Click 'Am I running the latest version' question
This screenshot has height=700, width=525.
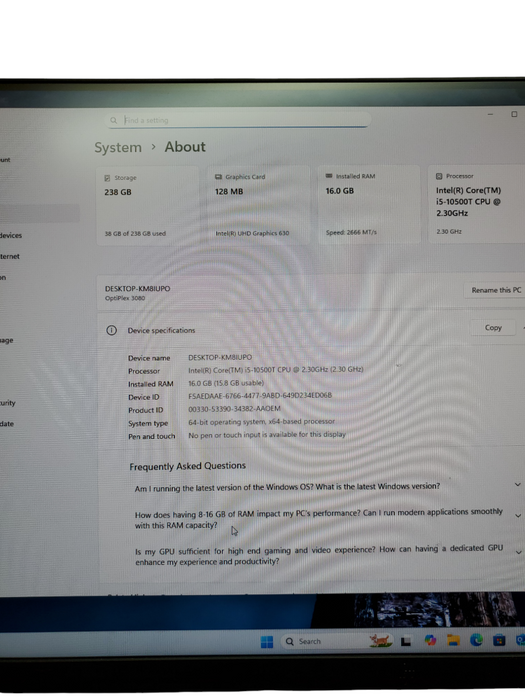(287, 487)
